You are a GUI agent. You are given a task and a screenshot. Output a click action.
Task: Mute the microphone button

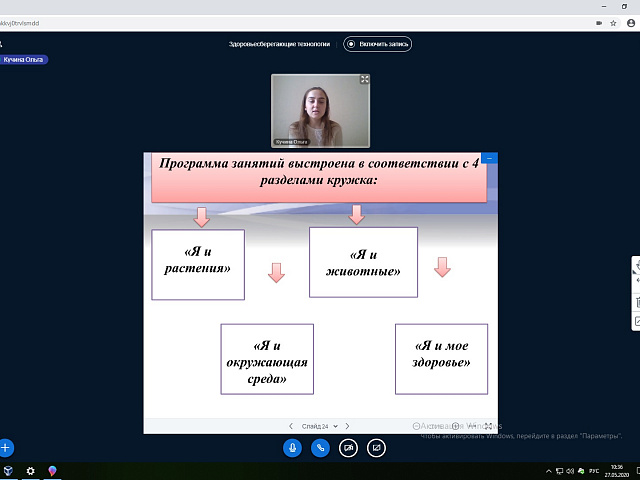[293, 448]
